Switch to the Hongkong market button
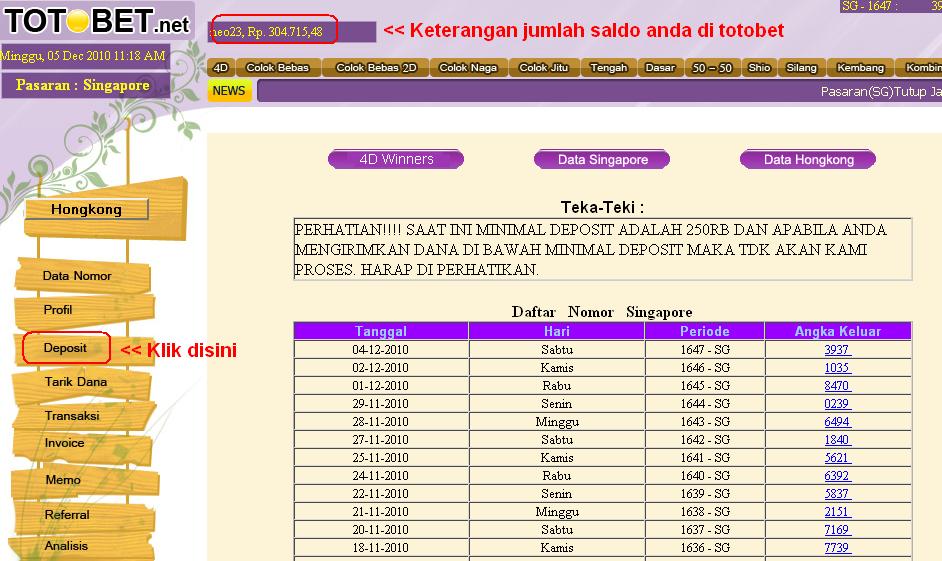 87,209
